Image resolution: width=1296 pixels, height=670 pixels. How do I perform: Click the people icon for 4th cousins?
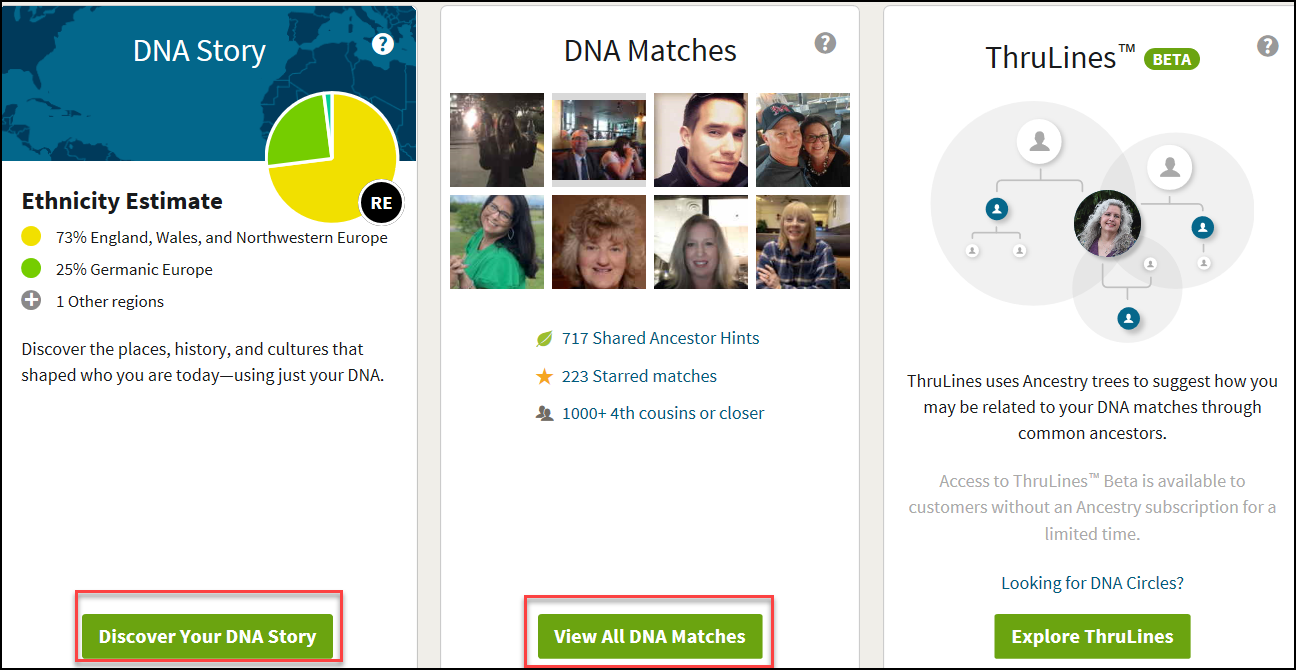coord(544,414)
